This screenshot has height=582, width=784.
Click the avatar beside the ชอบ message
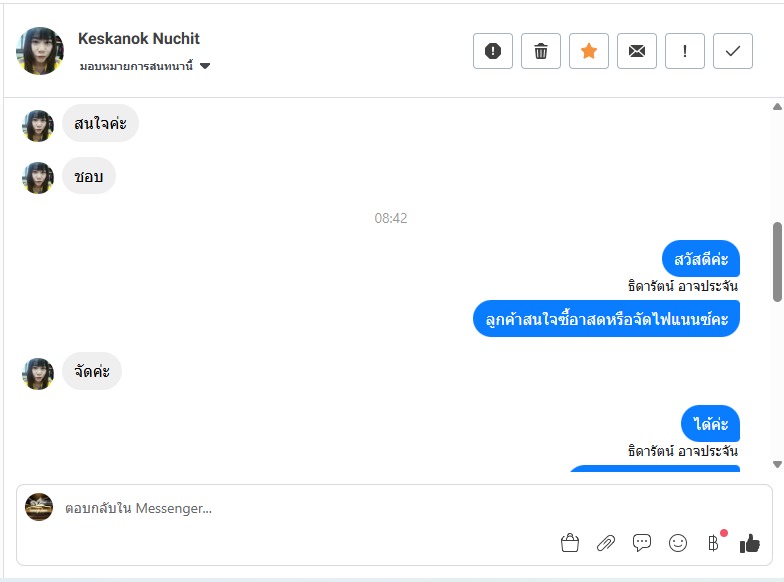coord(38,177)
